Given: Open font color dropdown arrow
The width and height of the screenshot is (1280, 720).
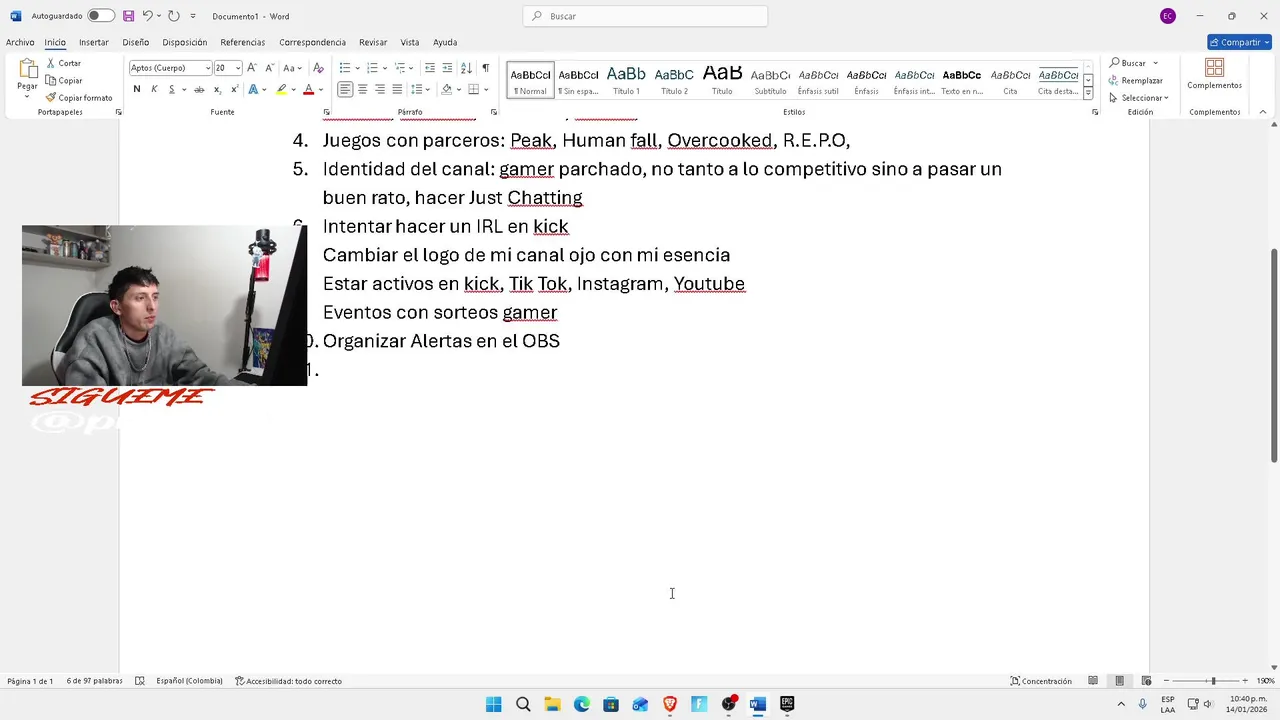Looking at the screenshot, I should [x=320, y=89].
